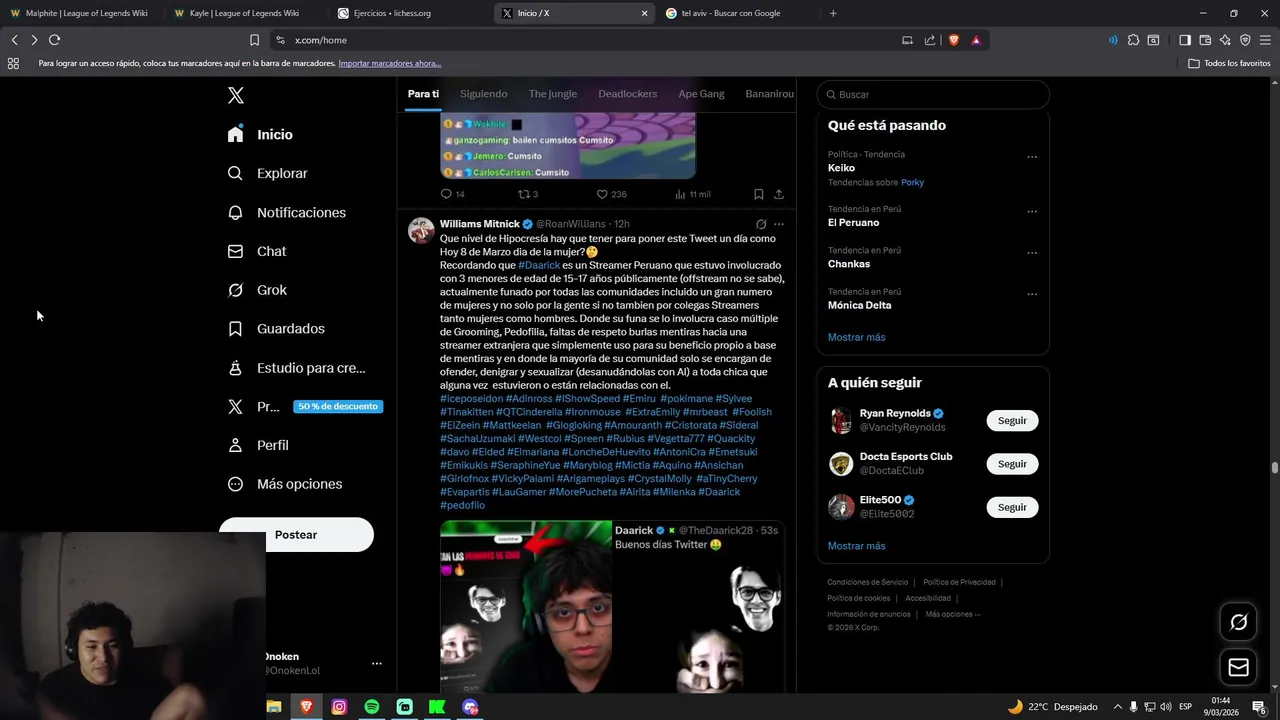Screen dimensions: 1280x720
Task: Go back in the browser
Action: coord(14,40)
